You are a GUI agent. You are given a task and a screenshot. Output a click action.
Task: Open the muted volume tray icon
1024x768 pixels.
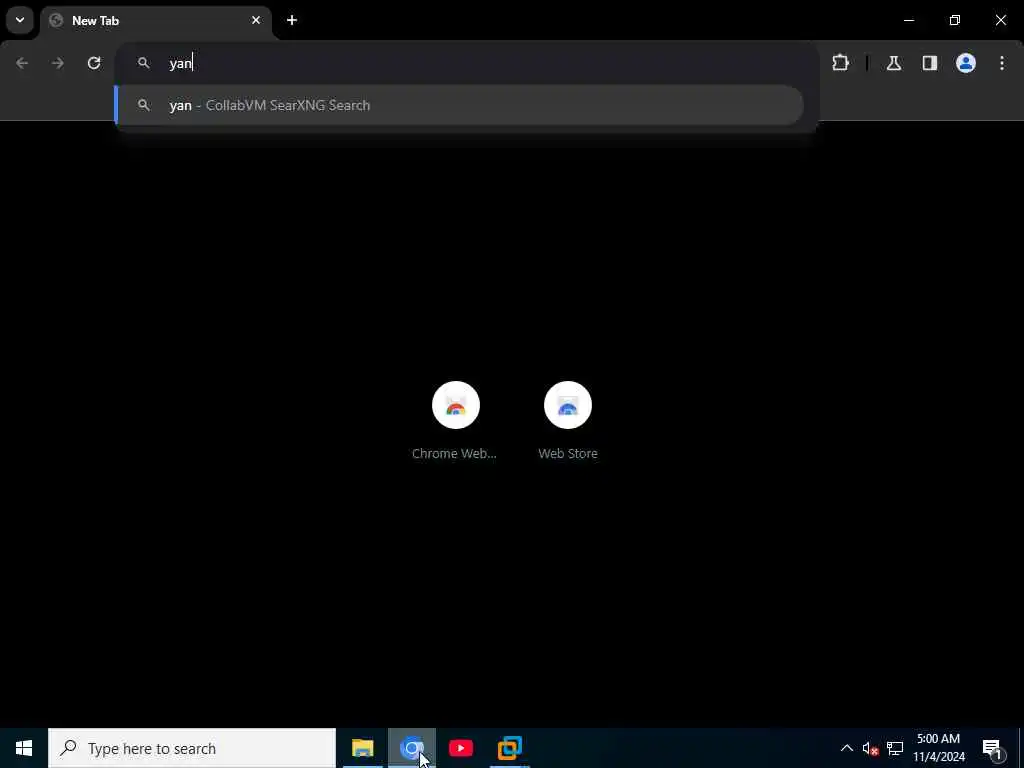pos(870,748)
